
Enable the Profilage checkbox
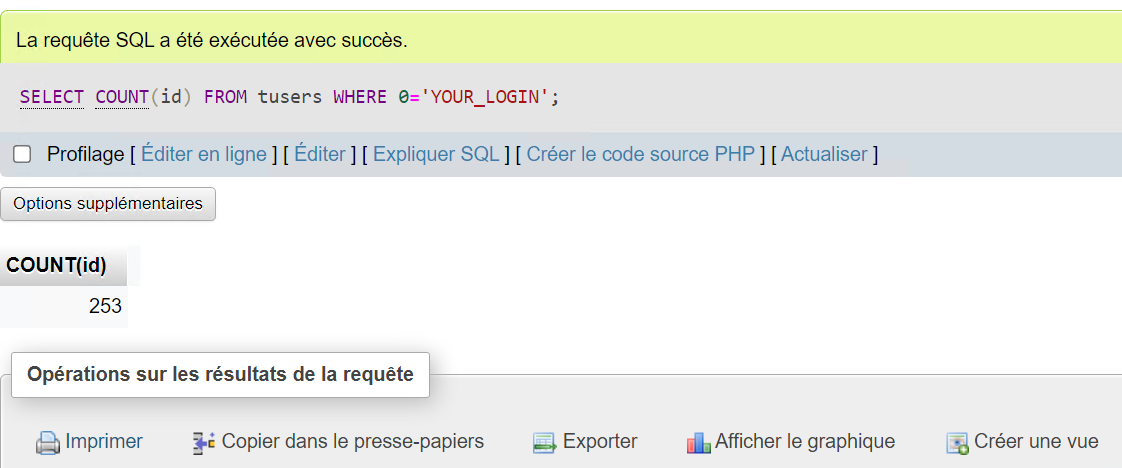(22, 154)
